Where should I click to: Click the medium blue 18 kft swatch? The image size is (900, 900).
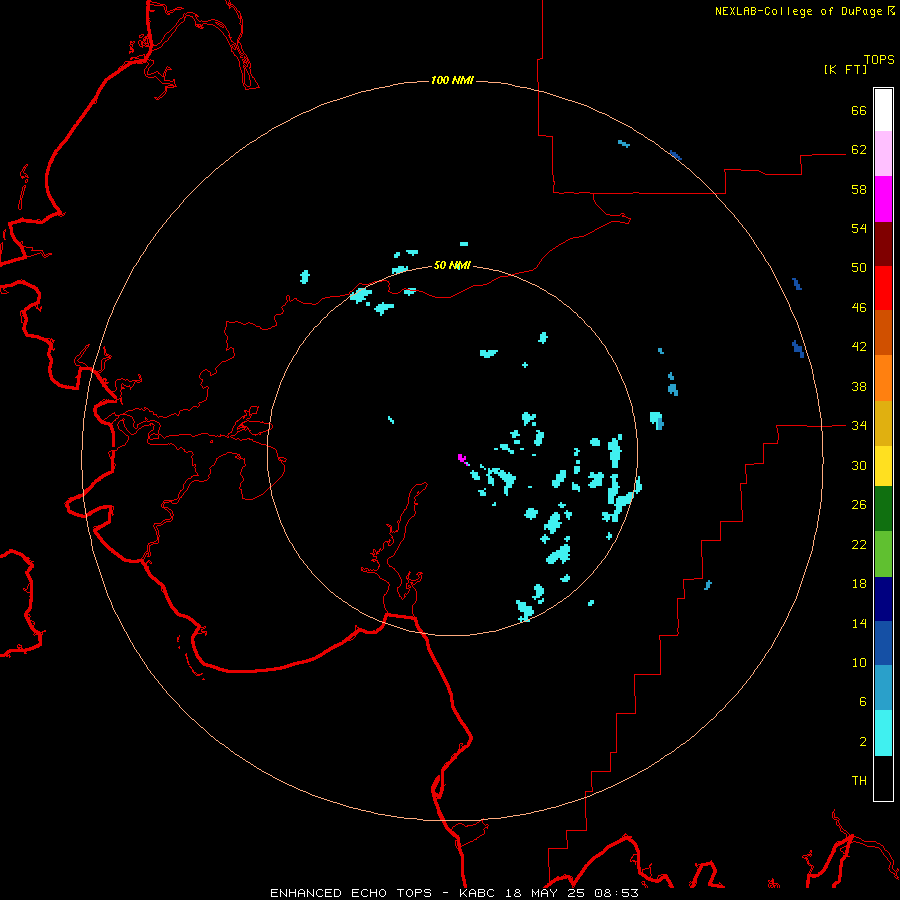883,643
